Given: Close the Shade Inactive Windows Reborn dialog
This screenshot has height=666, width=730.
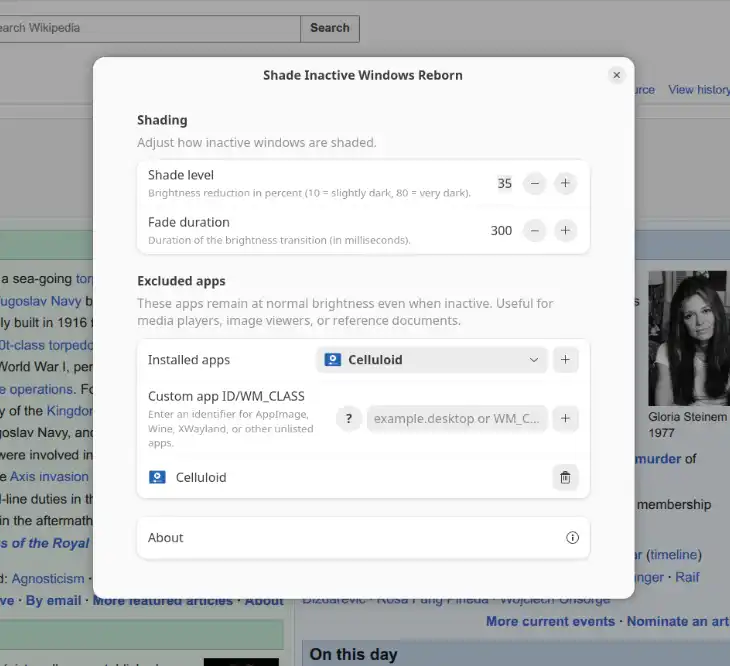Looking at the screenshot, I should coord(616,75).
